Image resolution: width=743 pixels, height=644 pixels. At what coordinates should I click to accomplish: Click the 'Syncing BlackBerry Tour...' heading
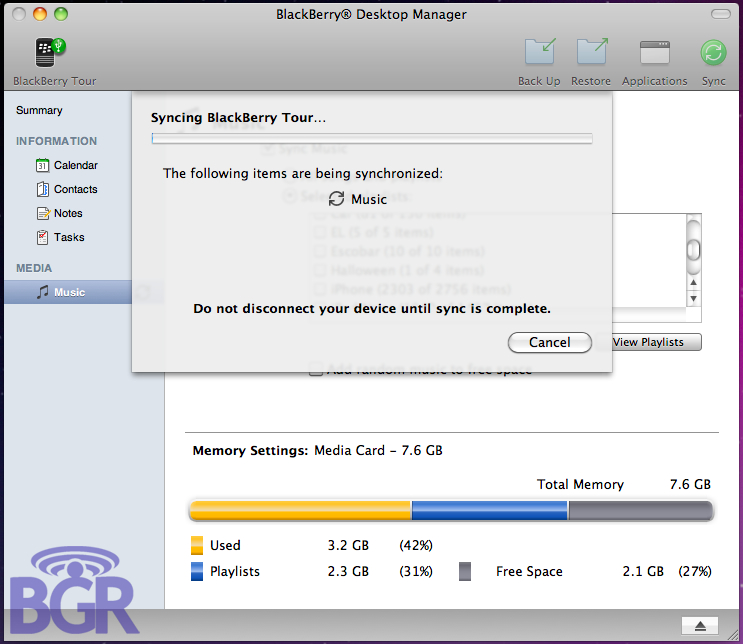(x=238, y=118)
